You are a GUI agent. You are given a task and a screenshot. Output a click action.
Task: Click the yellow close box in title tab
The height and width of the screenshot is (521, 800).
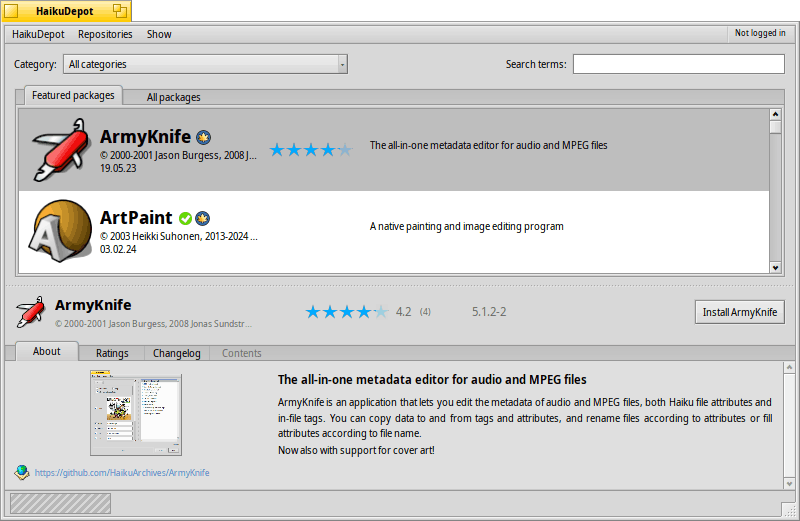coord(11,11)
